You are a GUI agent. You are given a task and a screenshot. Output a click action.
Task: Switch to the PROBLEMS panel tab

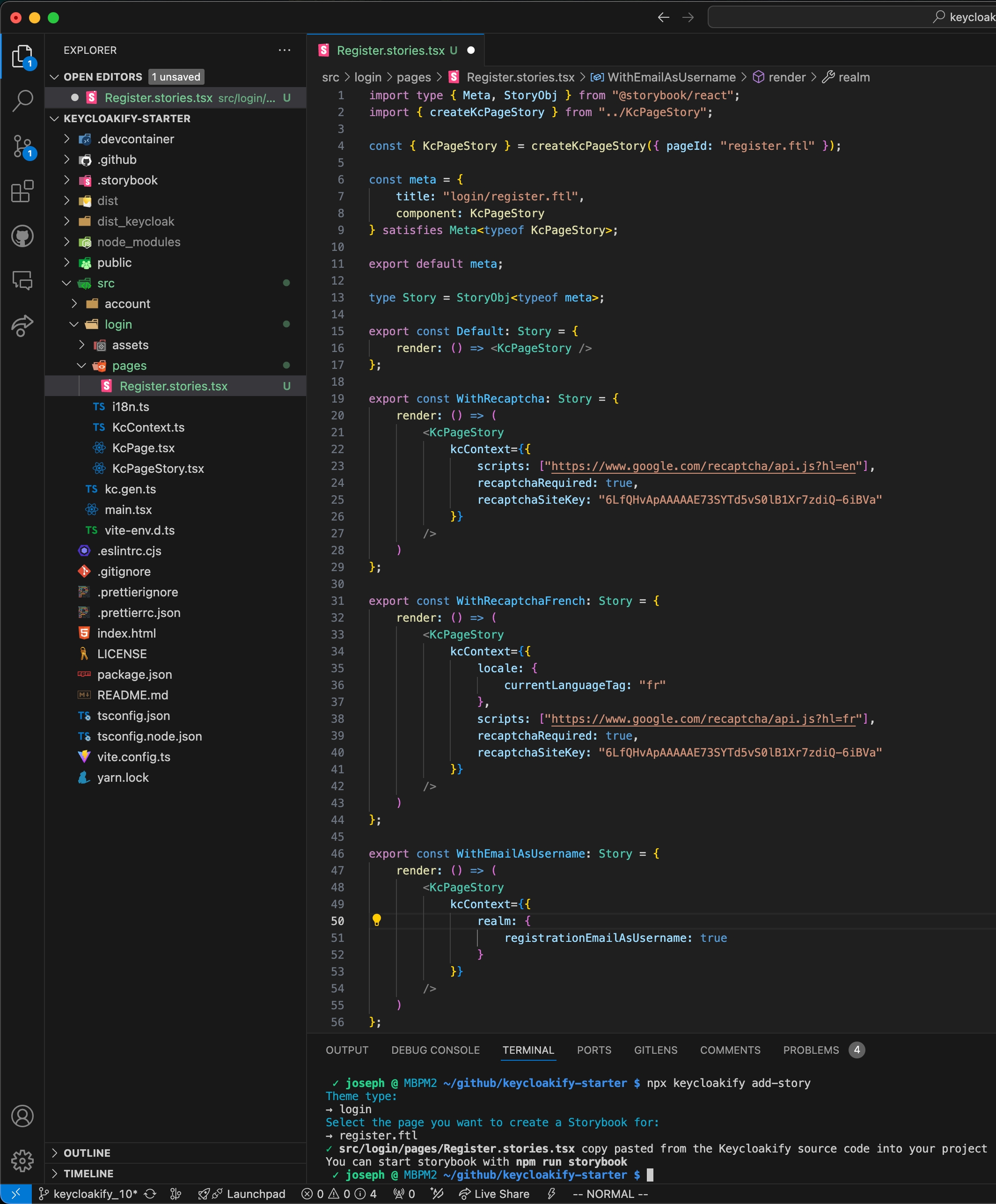(x=810, y=1050)
